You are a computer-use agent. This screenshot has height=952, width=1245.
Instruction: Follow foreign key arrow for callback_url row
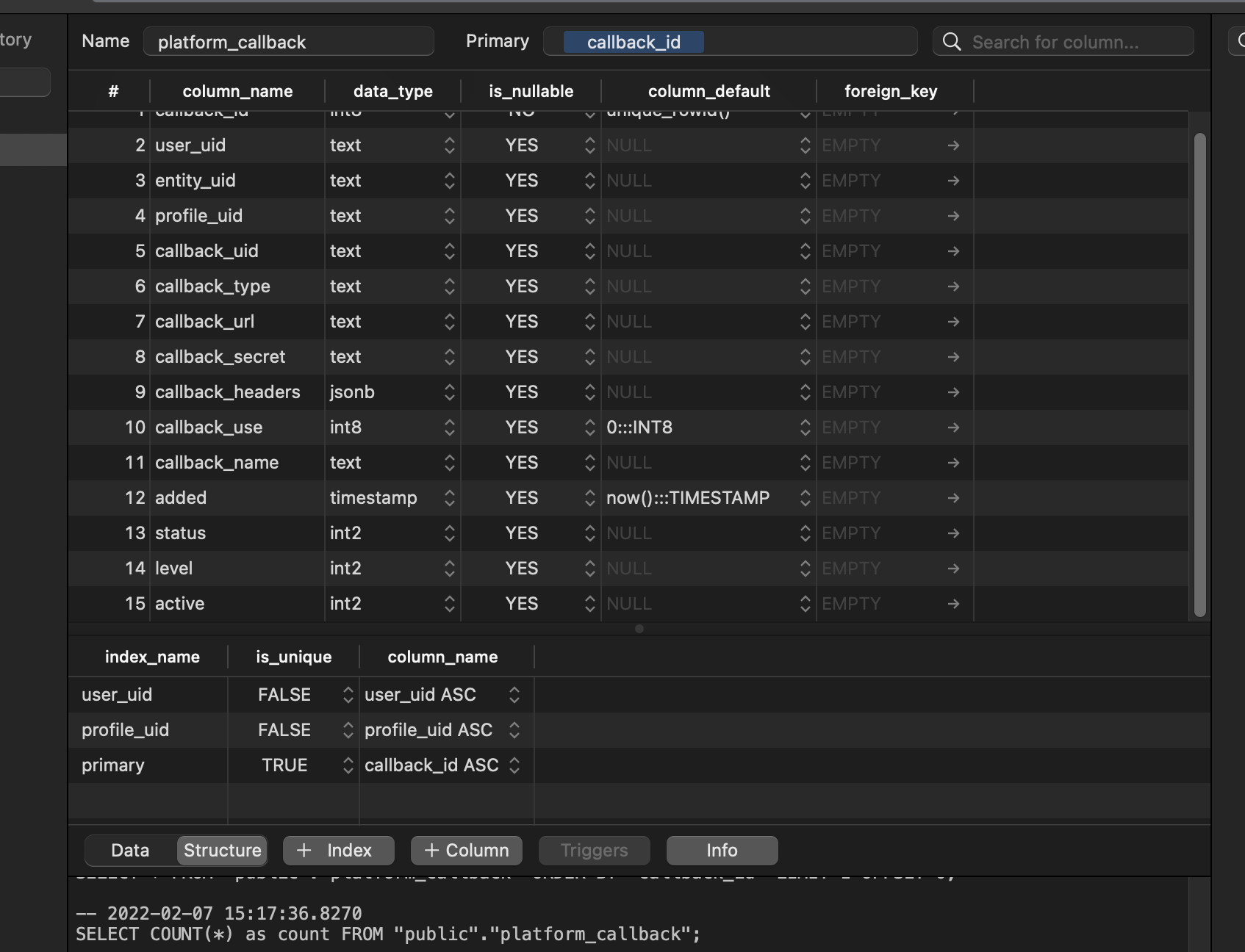tap(952, 322)
